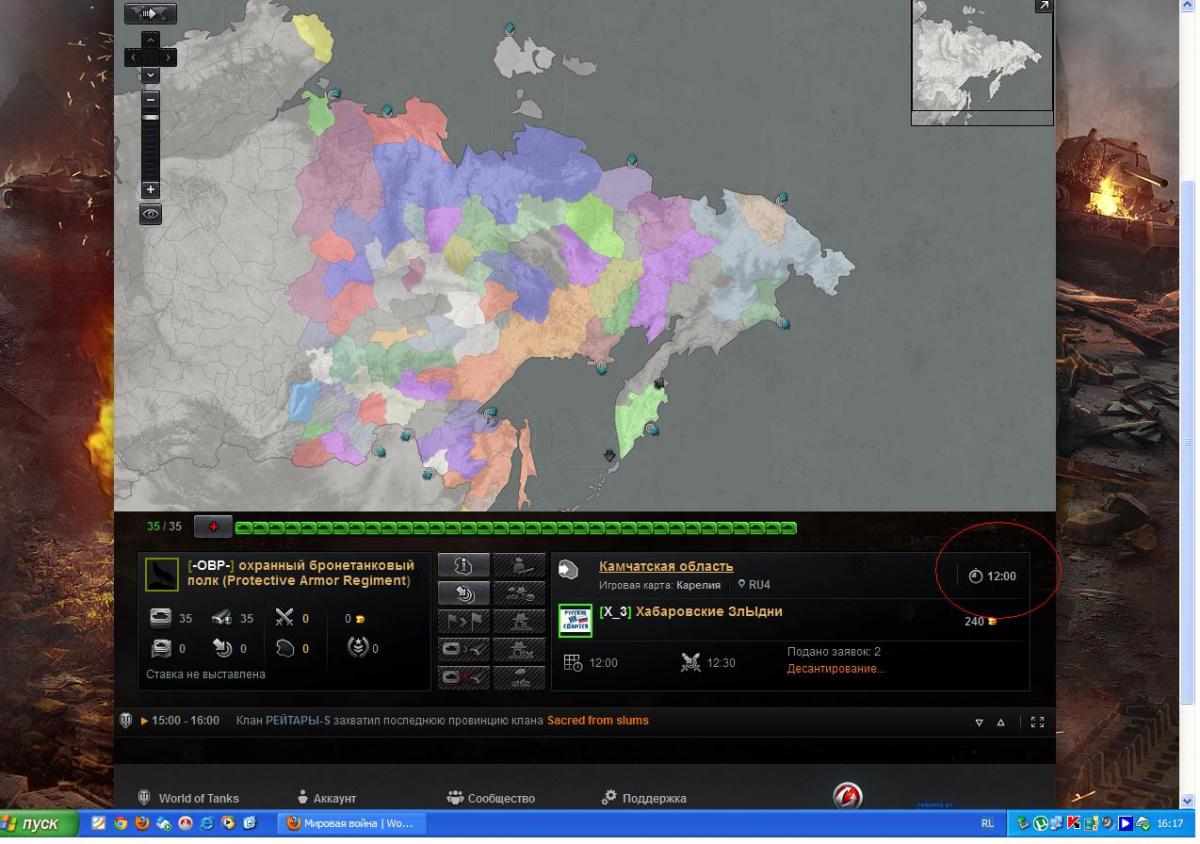Toggle map visibility with the eye button

tap(150, 214)
